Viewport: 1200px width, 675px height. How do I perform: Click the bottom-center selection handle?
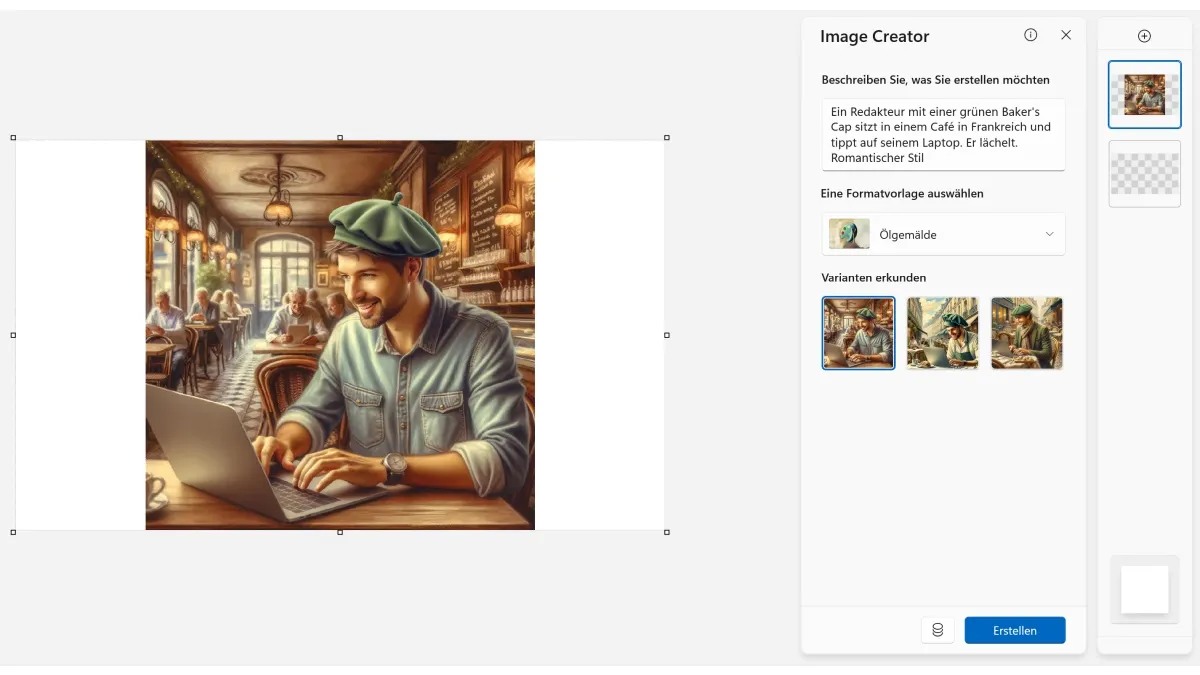click(x=340, y=532)
